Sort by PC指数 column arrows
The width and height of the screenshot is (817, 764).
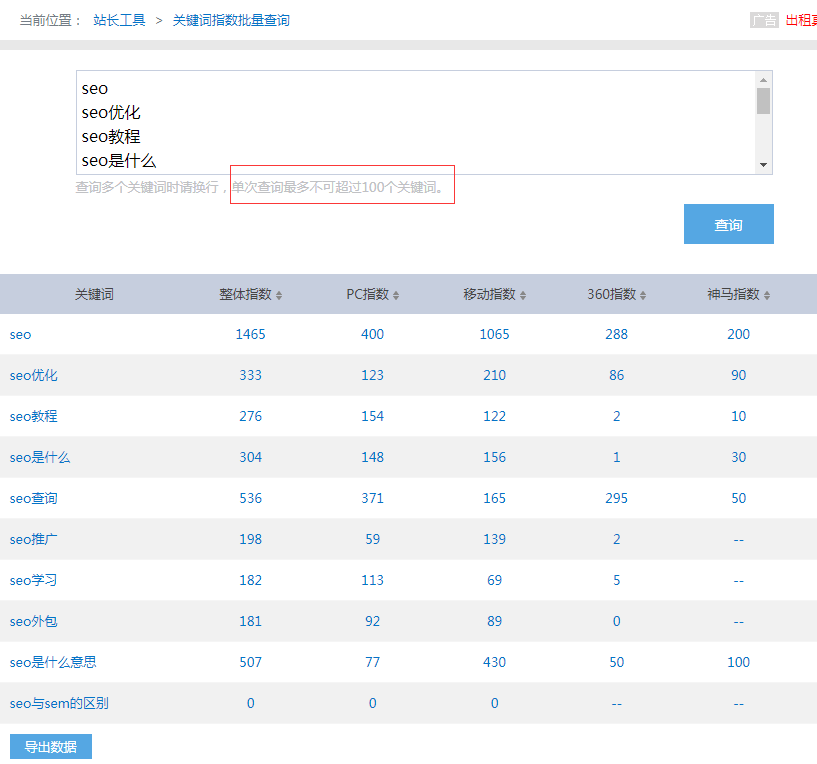point(396,295)
